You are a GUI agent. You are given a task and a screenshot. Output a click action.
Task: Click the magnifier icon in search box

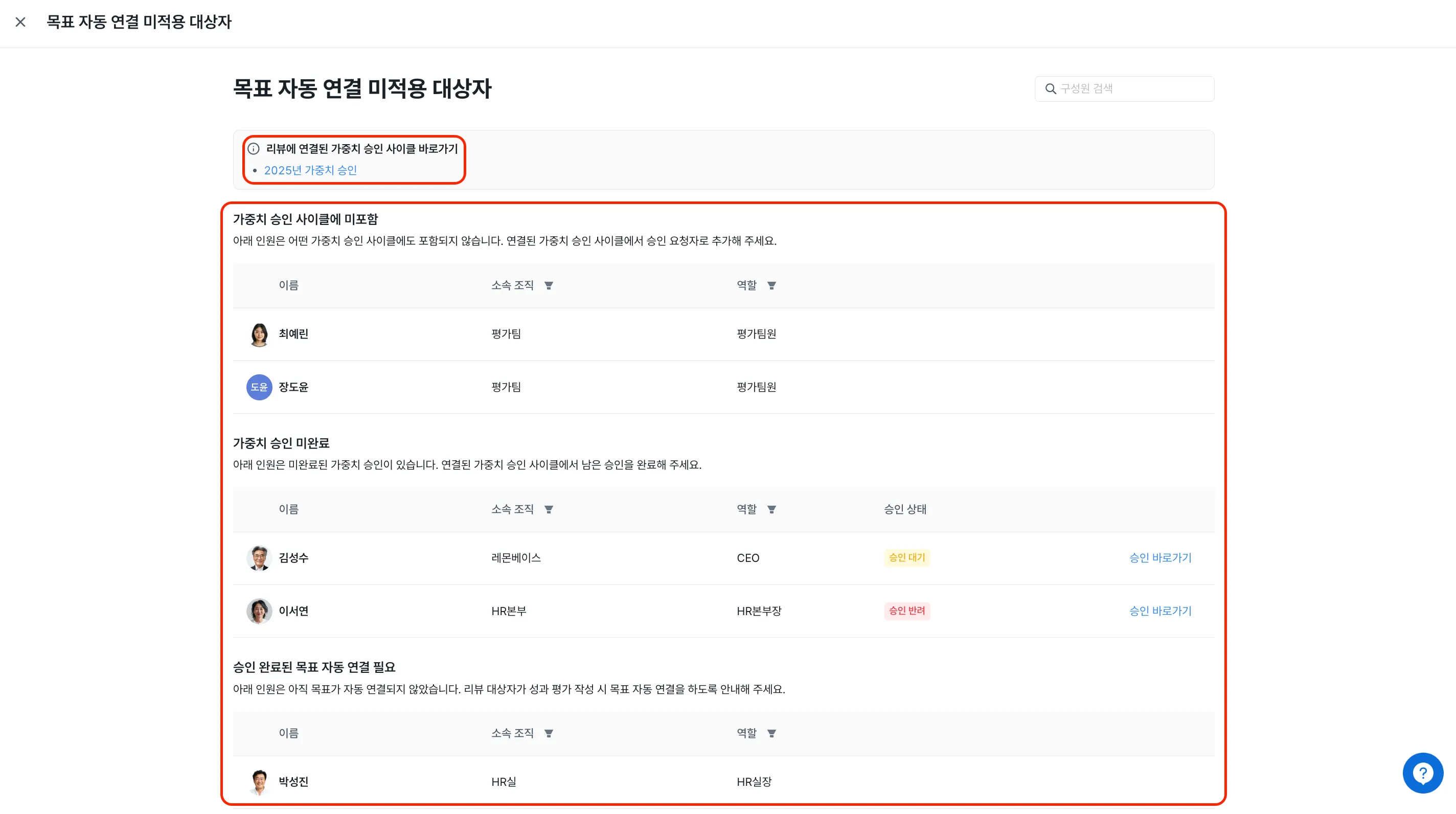pos(1050,89)
